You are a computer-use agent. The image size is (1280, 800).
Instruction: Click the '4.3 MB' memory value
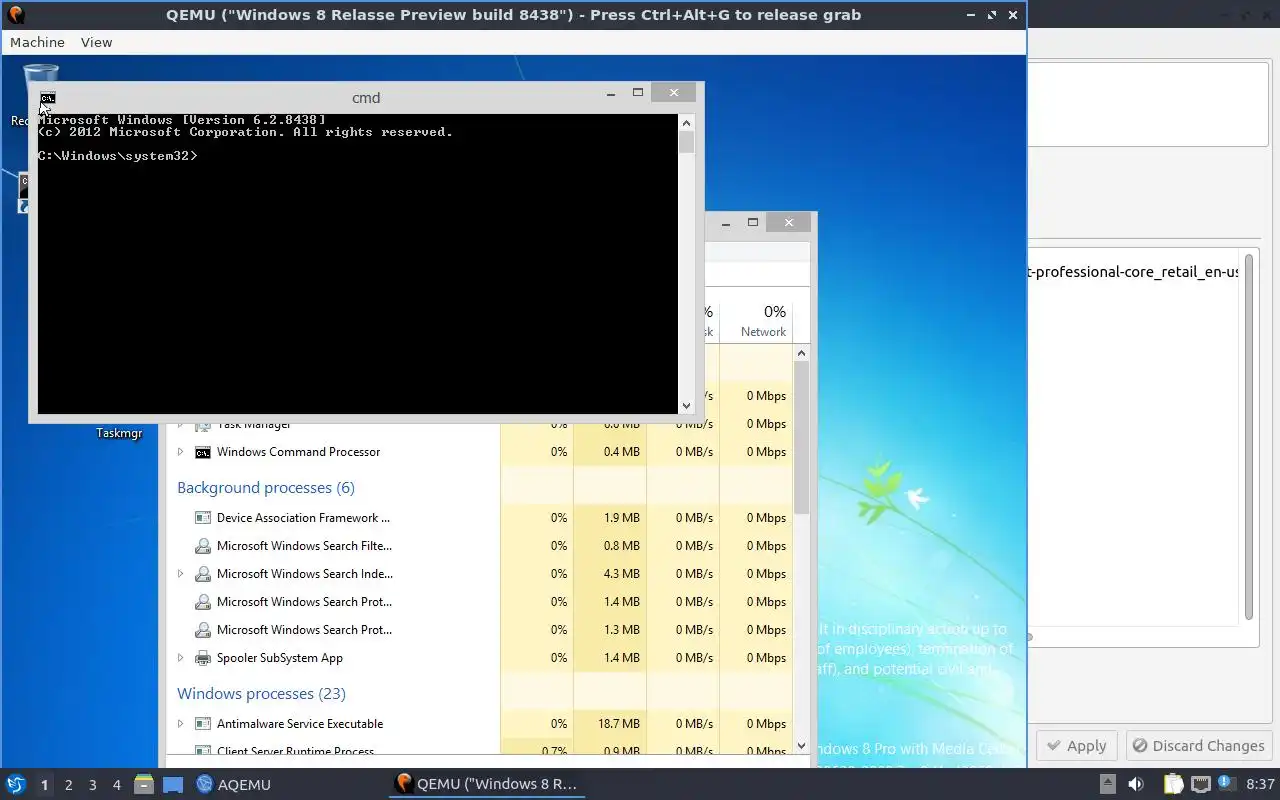click(x=622, y=574)
